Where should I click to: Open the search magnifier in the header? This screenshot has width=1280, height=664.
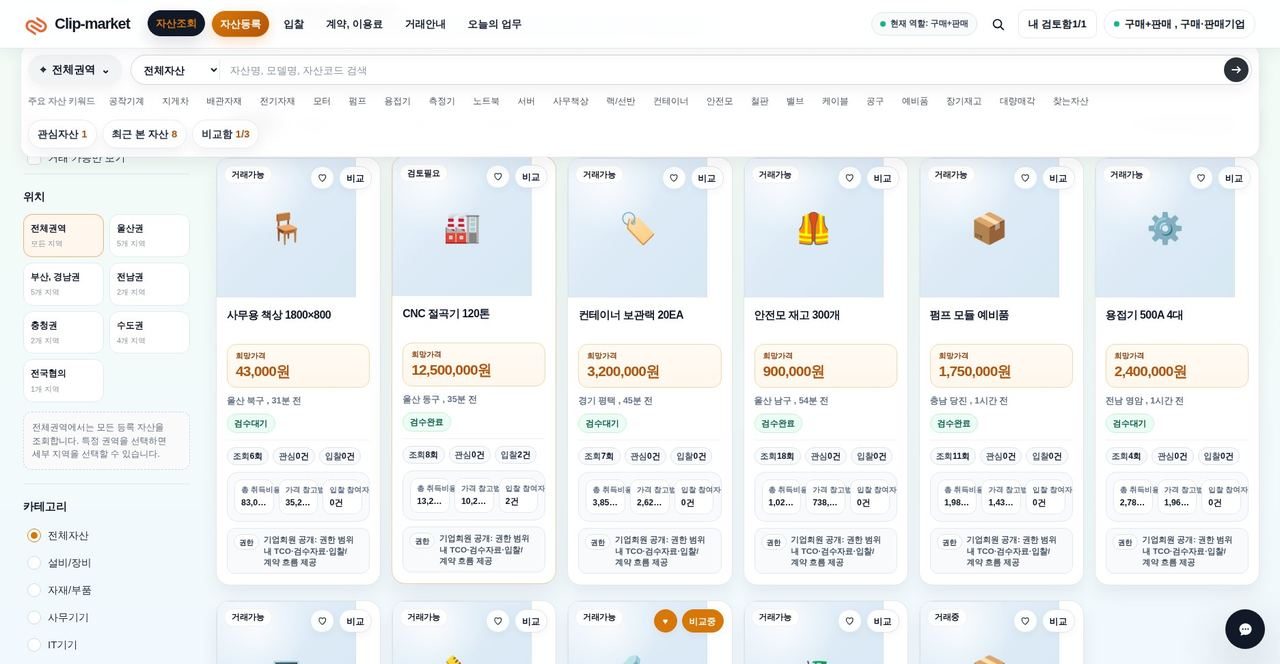point(998,24)
